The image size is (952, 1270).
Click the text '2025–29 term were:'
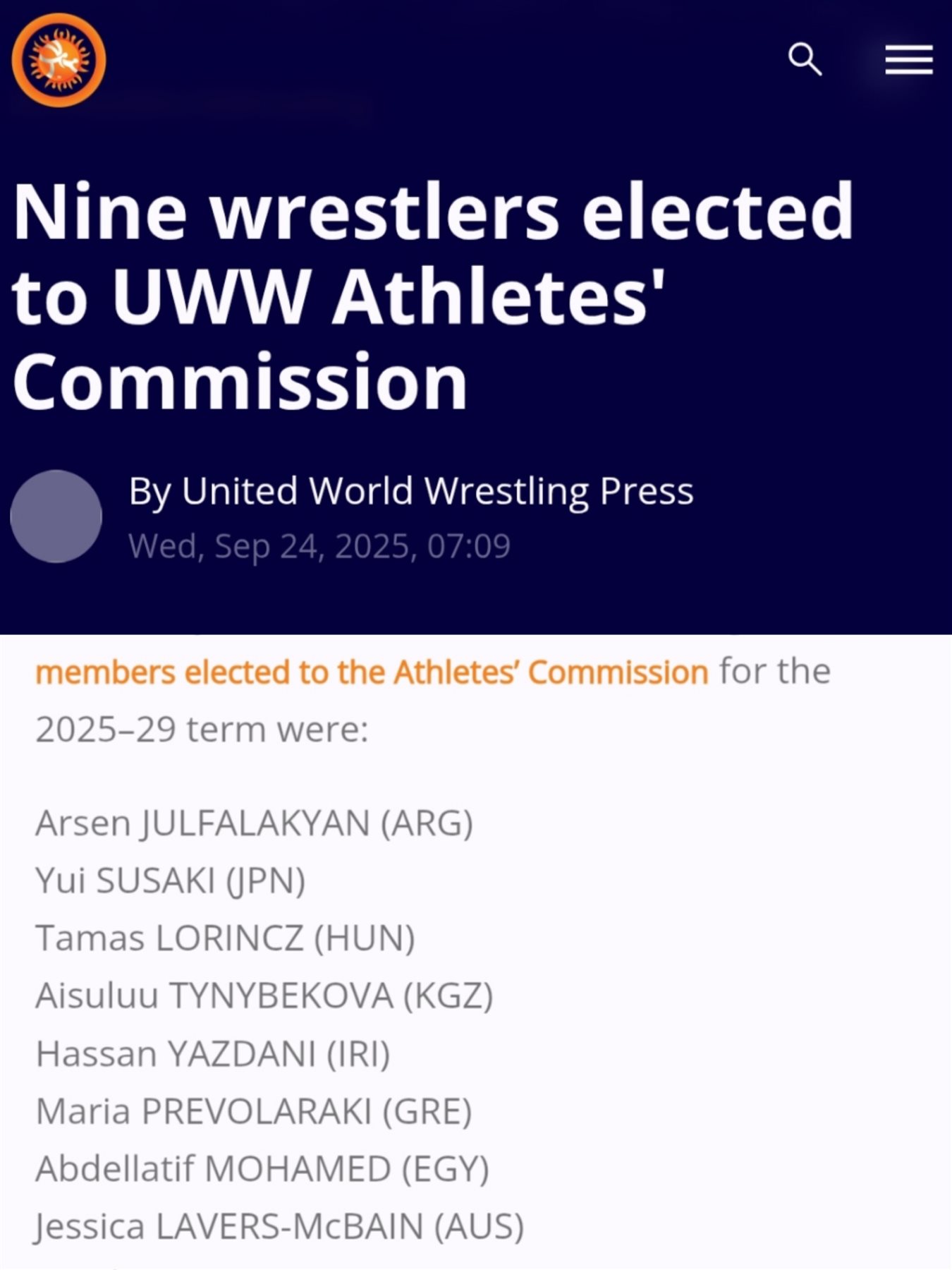[x=202, y=730]
